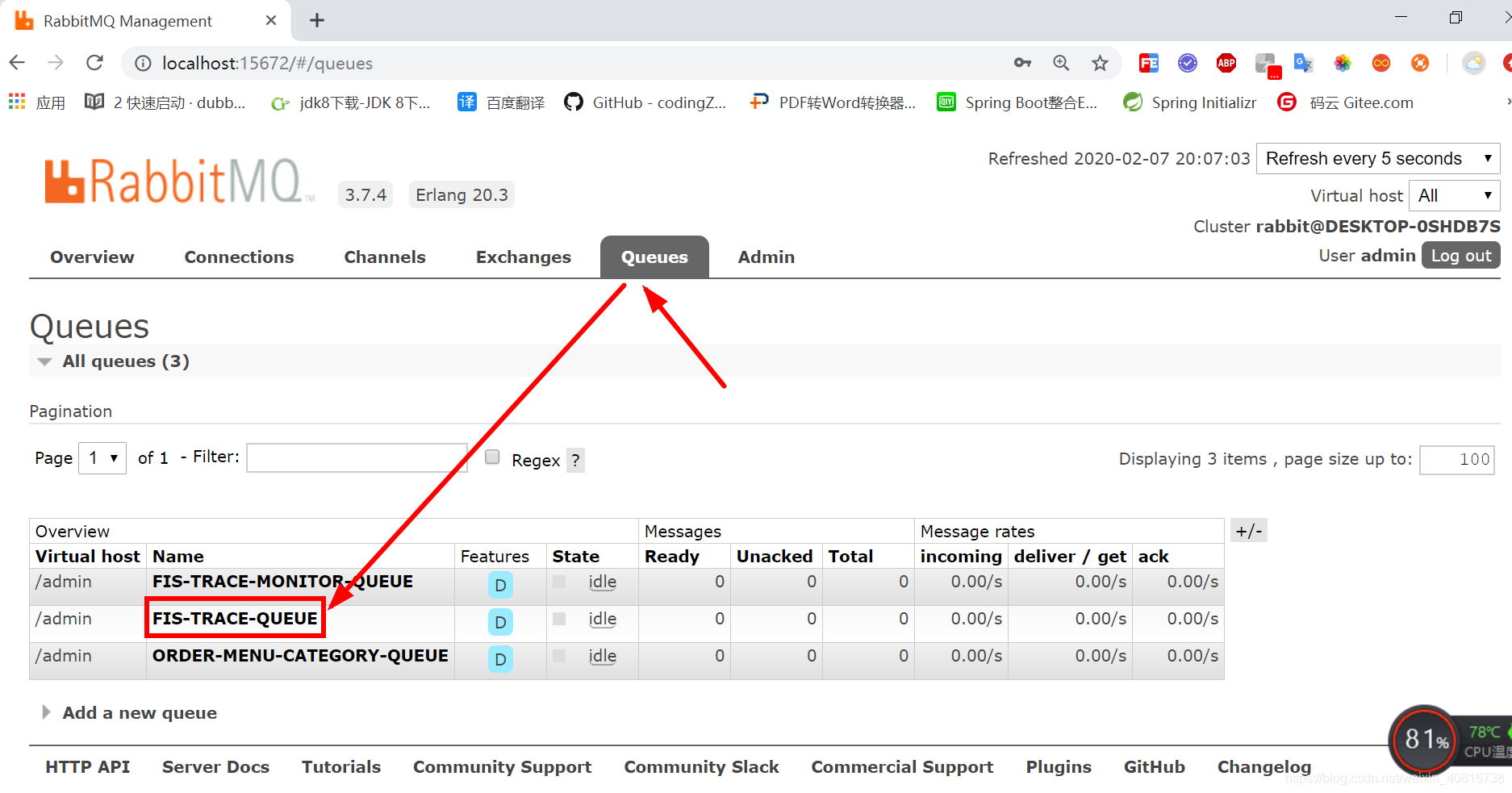
Task: Click the Log out button
Action: (1460, 255)
